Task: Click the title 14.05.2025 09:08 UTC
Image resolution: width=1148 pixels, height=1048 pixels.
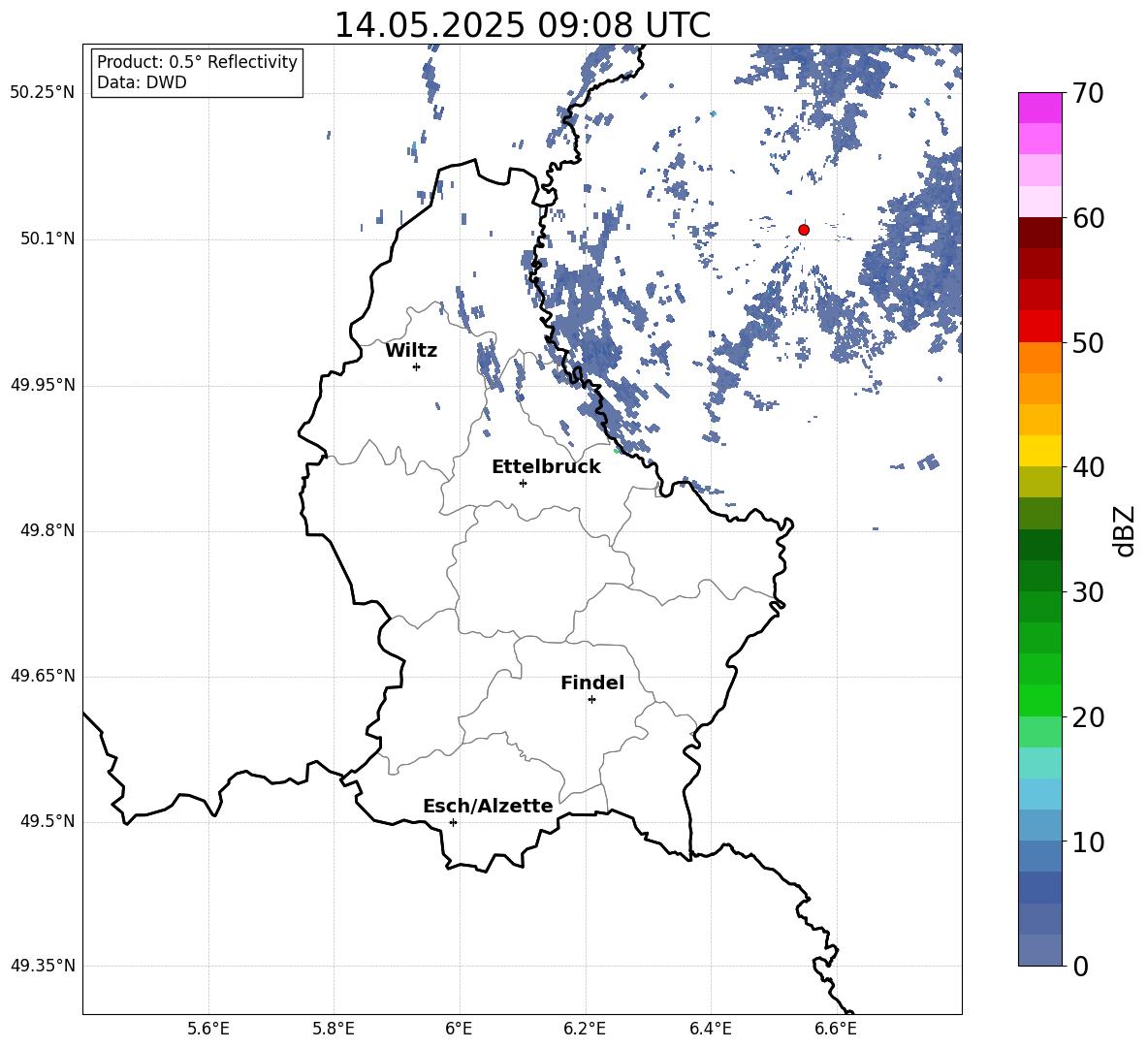Action: click(x=523, y=25)
